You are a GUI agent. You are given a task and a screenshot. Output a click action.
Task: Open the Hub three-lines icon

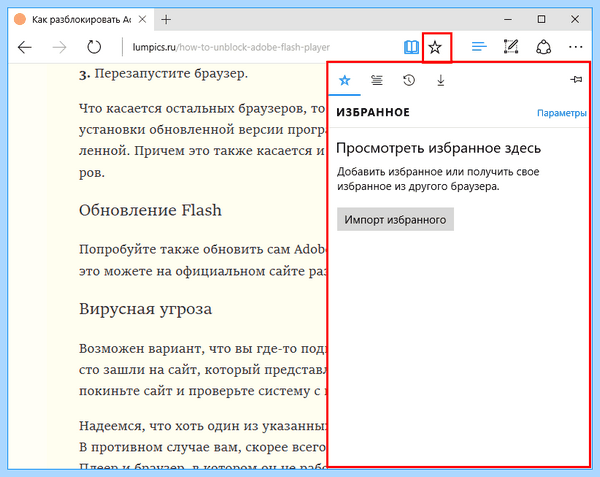click(x=479, y=47)
